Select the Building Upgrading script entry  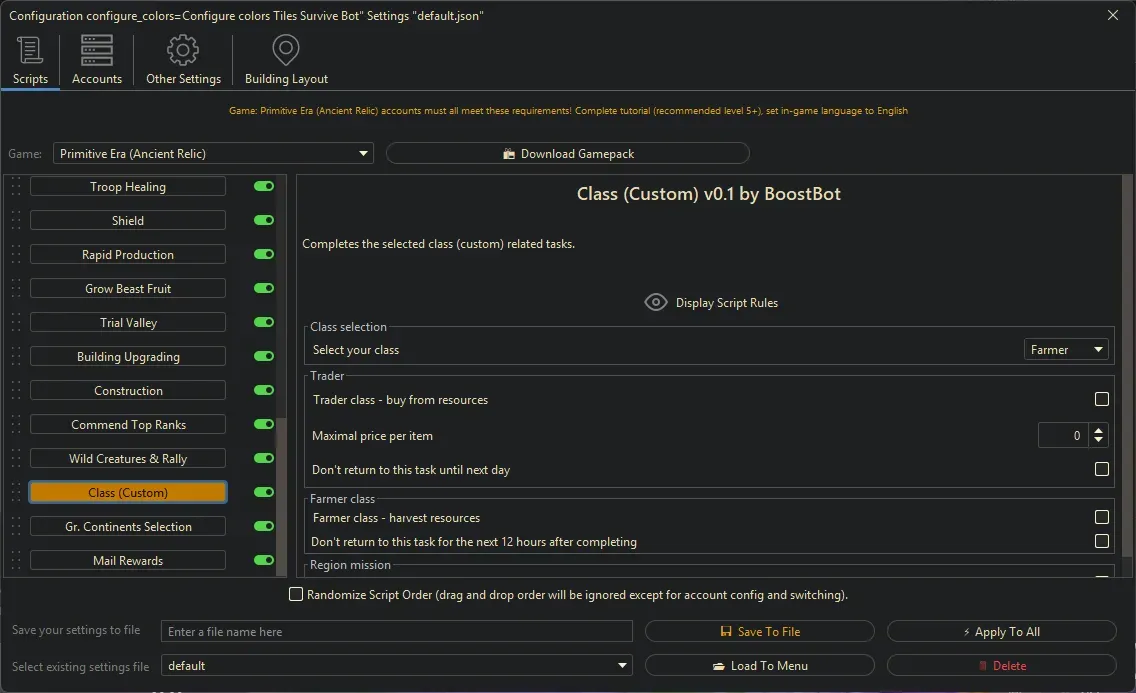[x=127, y=355]
